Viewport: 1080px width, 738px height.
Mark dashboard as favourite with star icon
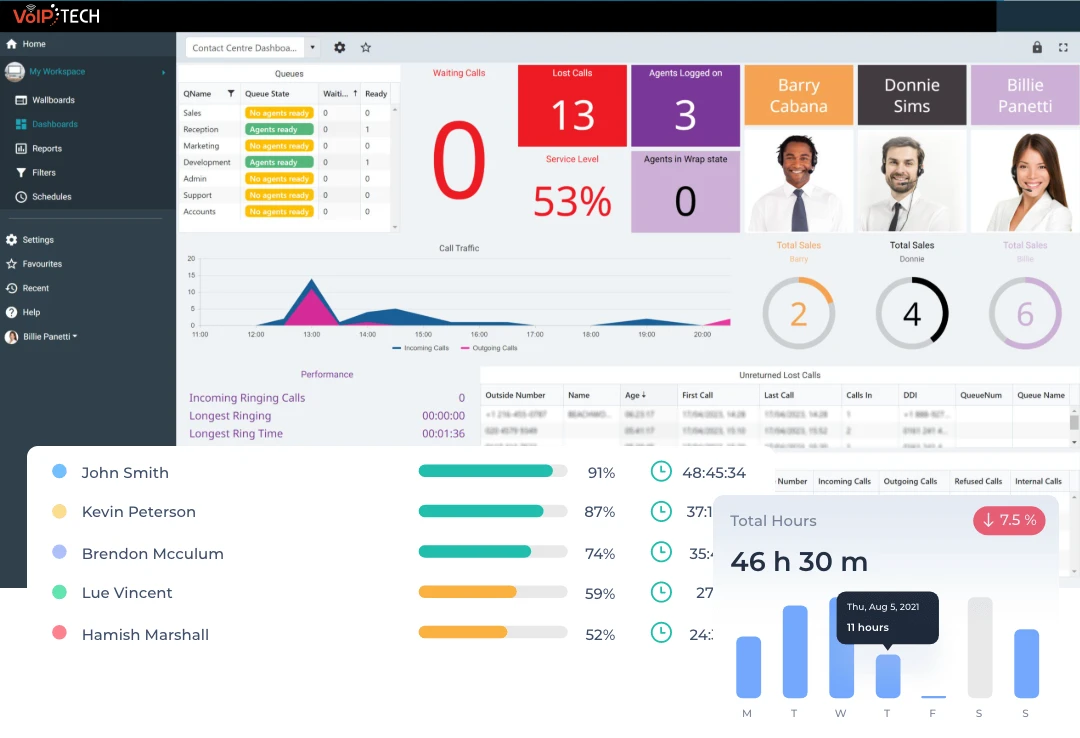pyautogui.click(x=366, y=48)
